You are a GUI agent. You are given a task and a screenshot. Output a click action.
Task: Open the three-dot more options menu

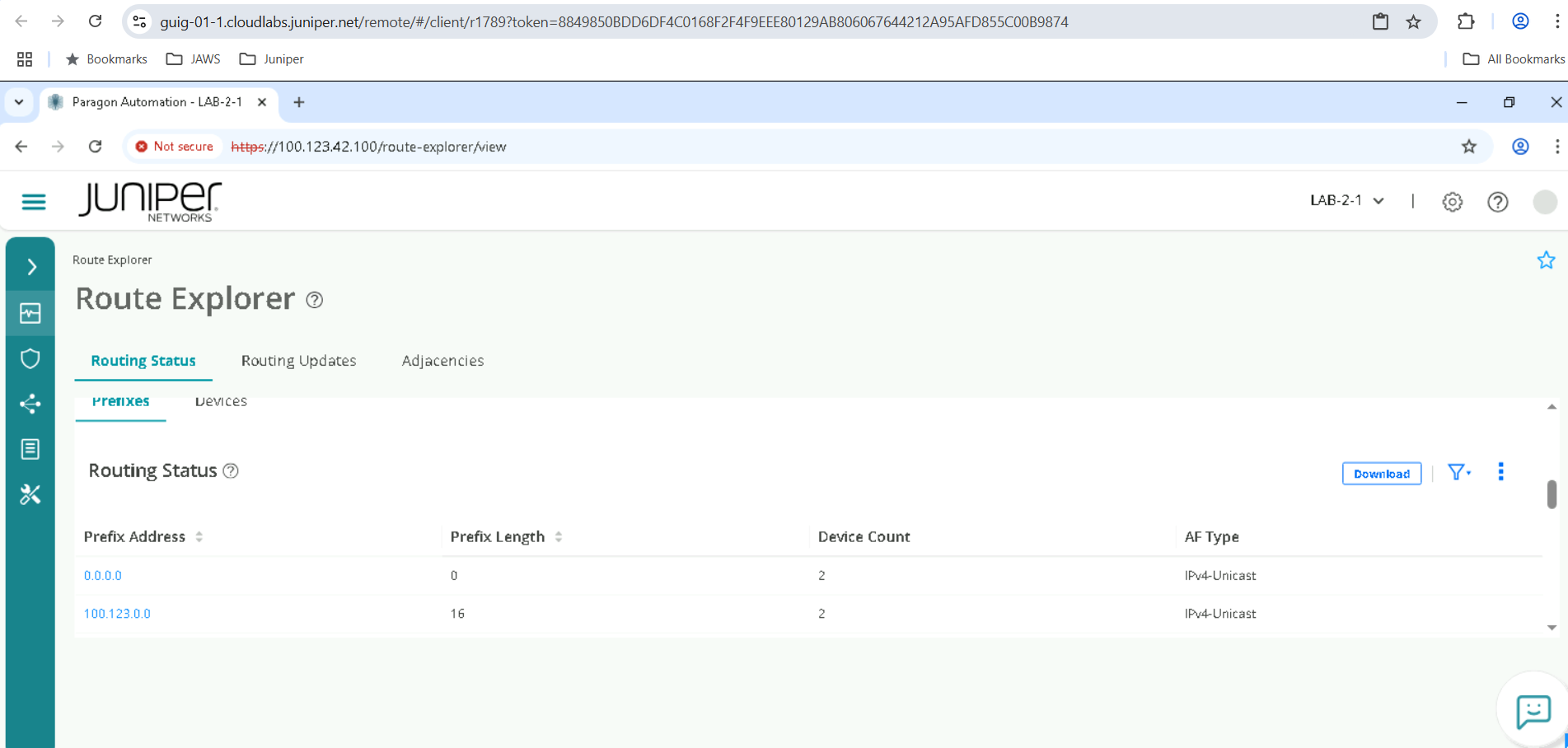coord(1500,472)
